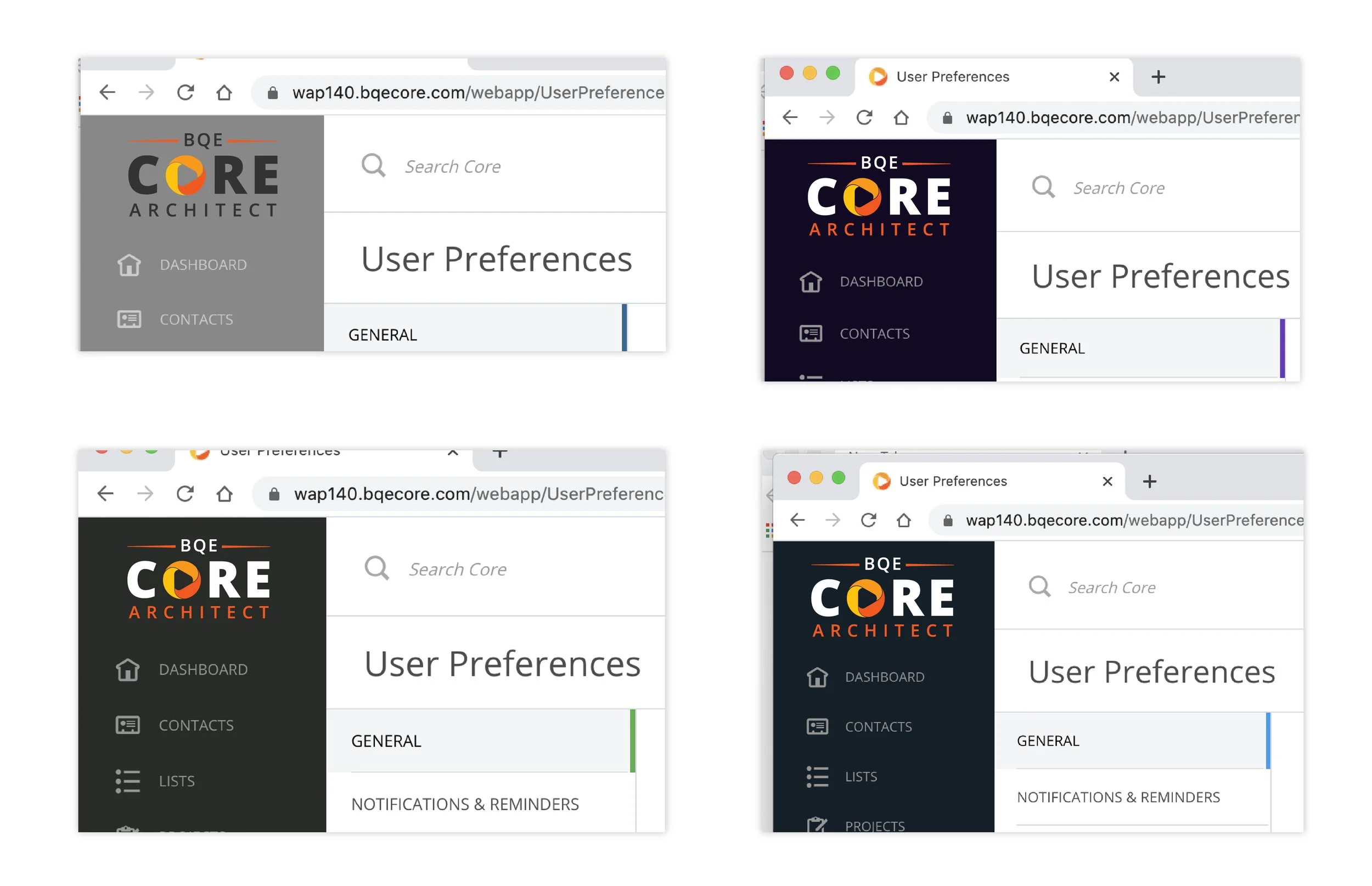Click back arrow in light-blue-accent window
The image size is (1372, 886).
(x=797, y=520)
